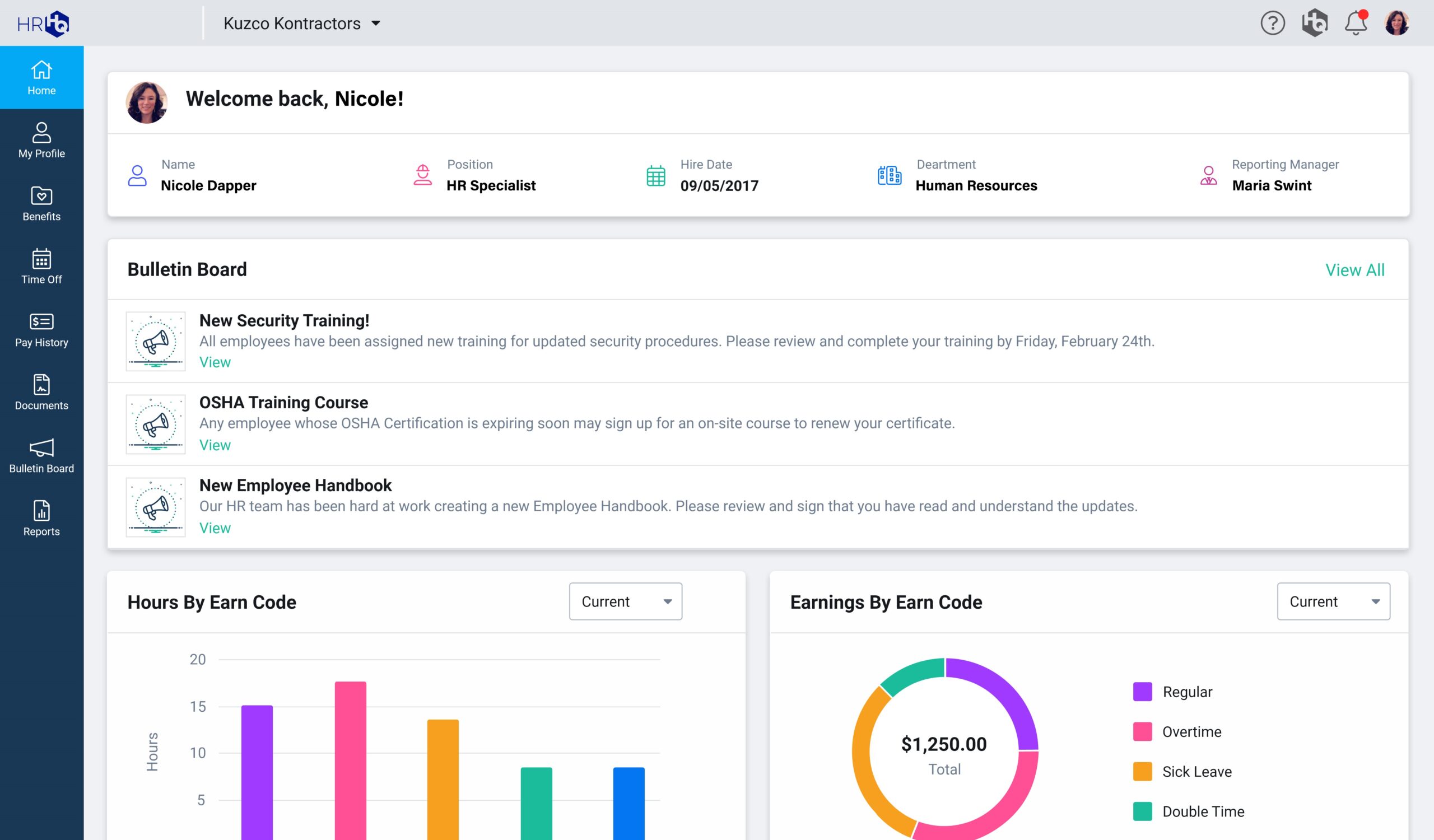Open the Hours By Earn Code period dropdown
The width and height of the screenshot is (1434, 840).
(x=625, y=601)
